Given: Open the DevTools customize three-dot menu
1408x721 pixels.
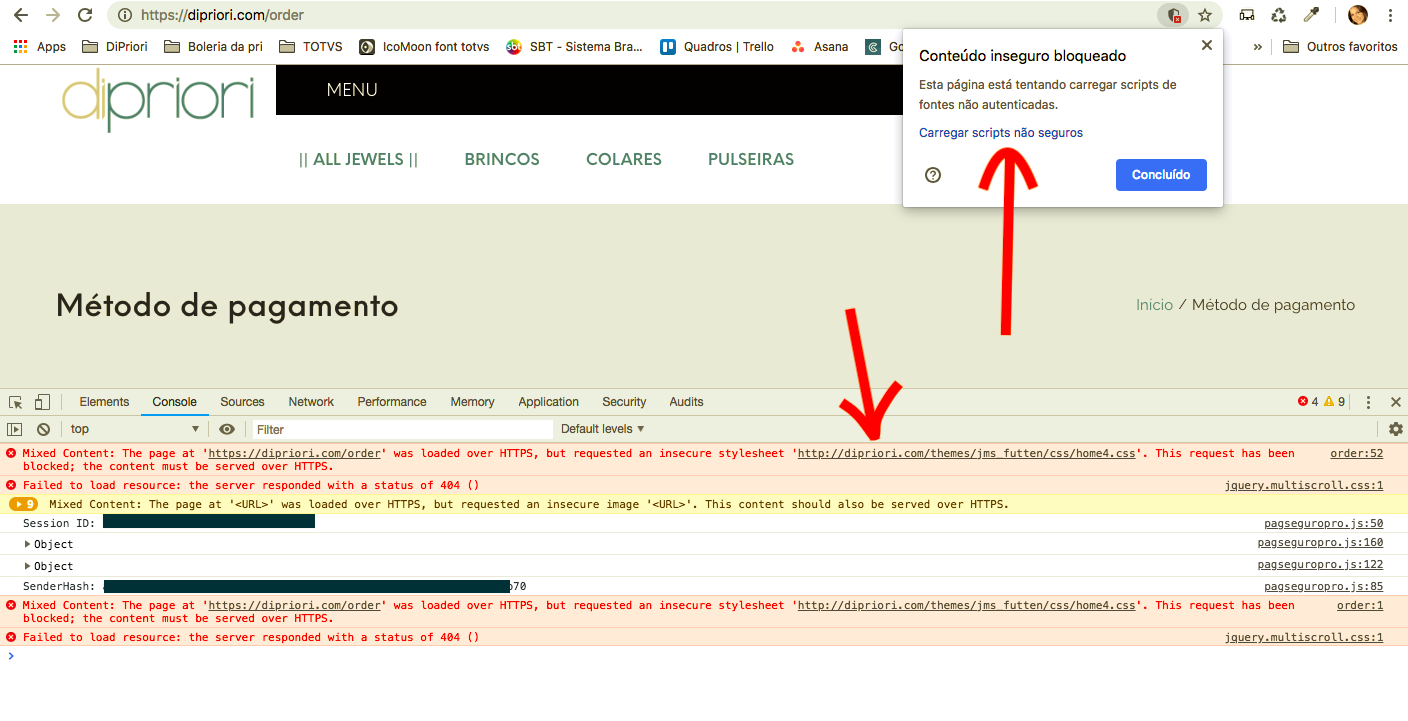Looking at the screenshot, I should click(x=1369, y=402).
